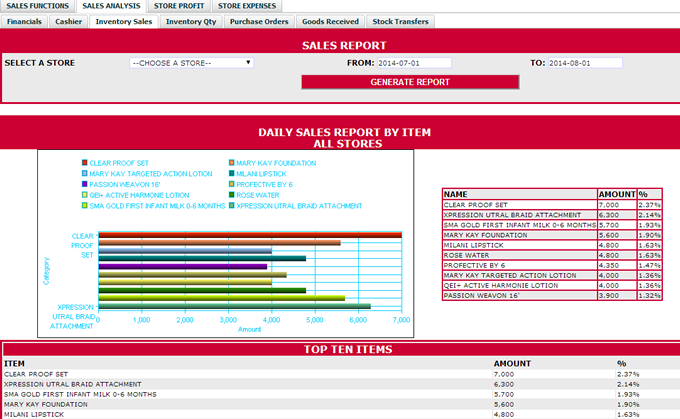680x419 pixels.
Task: Click SMA GOLD FIRST INFANT MILK in summary table
Action: tap(520, 225)
